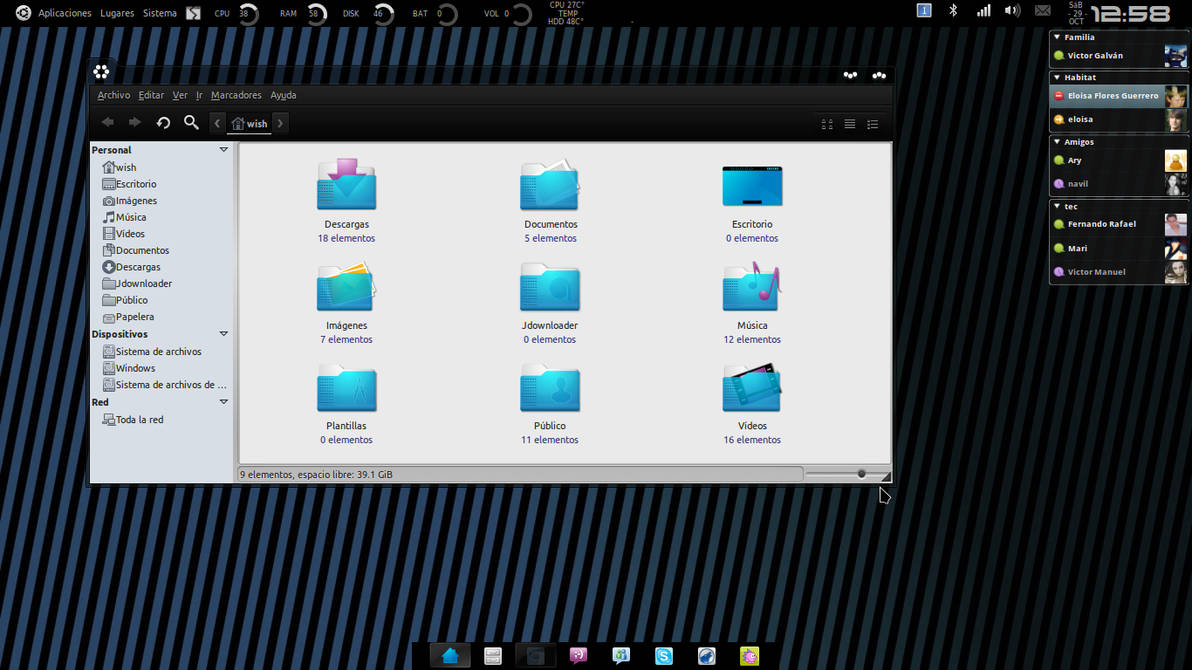
Task: Open the Descargas folder icon in main pane
Action: [x=347, y=184]
